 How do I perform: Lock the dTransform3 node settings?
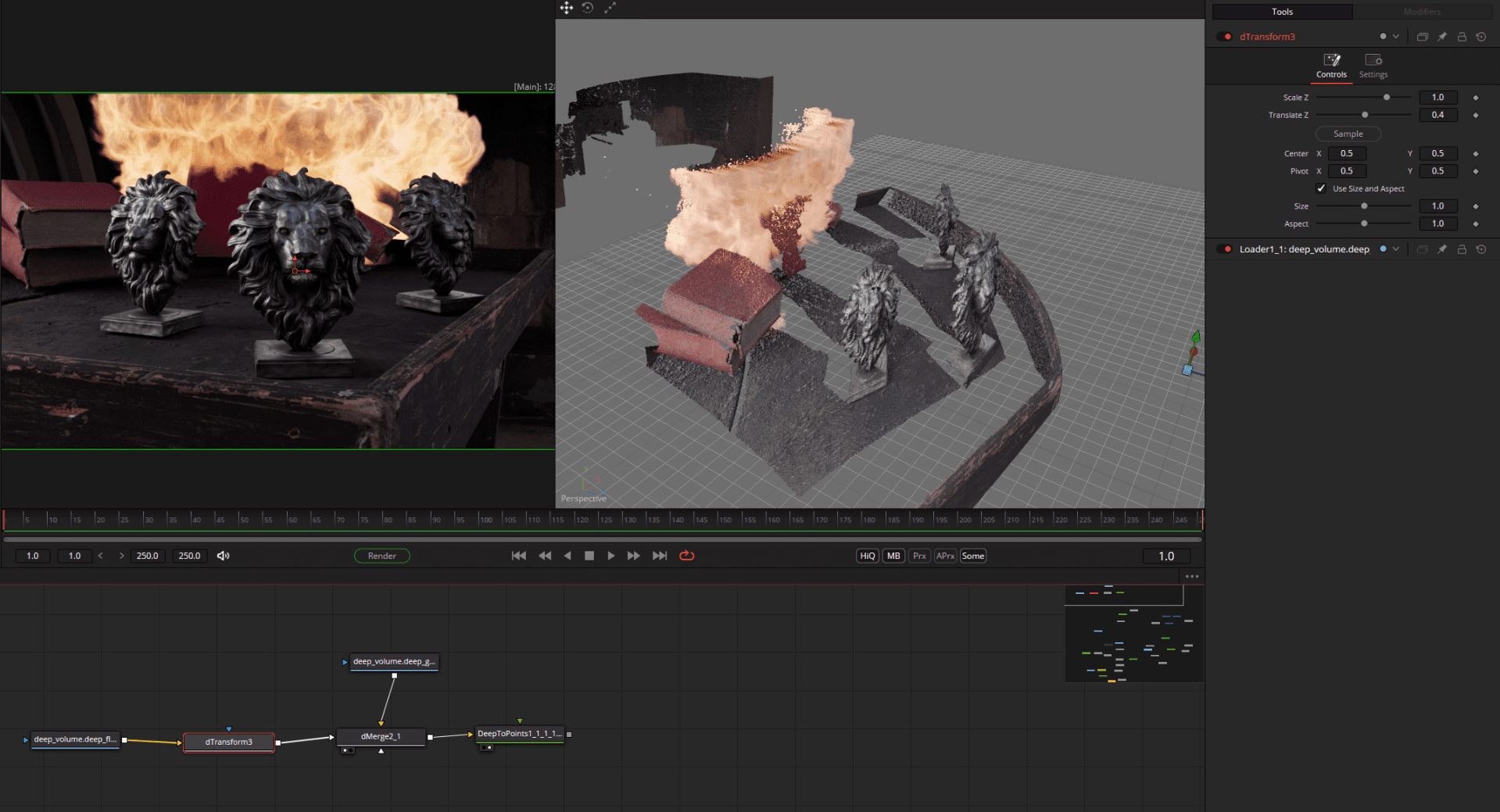point(1462,37)
